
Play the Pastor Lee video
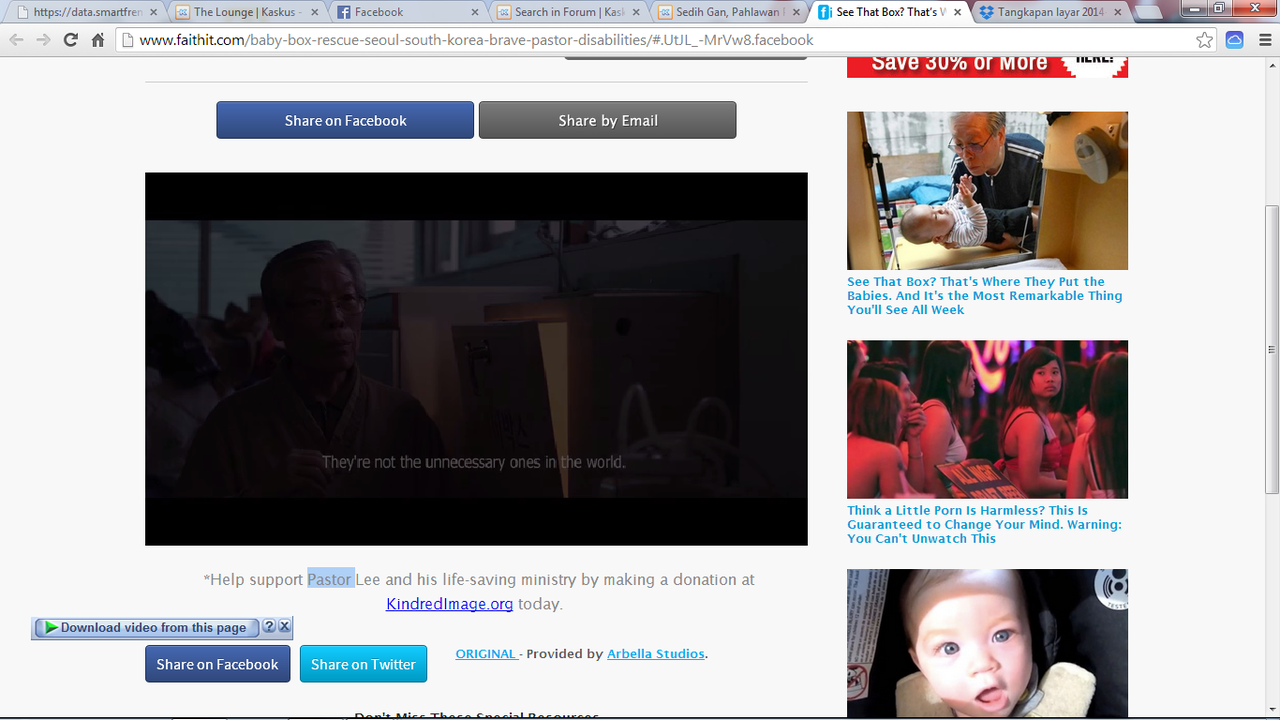[x=476, y=359]
